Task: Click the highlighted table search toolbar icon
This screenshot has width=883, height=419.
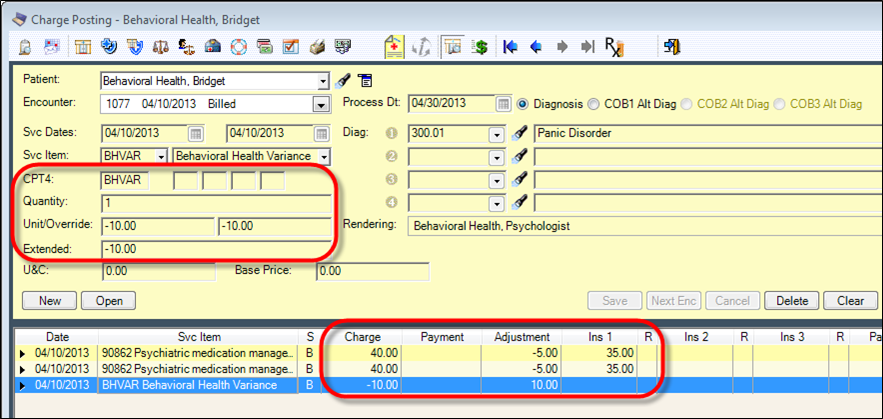Action: 452,47
